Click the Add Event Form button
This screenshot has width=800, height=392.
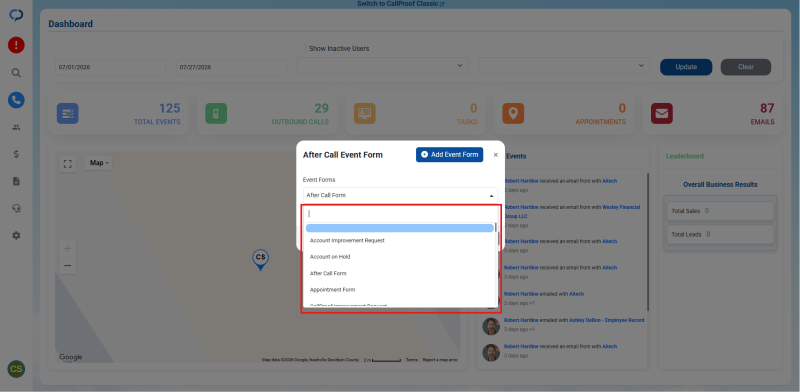click(x=449, y=155)
